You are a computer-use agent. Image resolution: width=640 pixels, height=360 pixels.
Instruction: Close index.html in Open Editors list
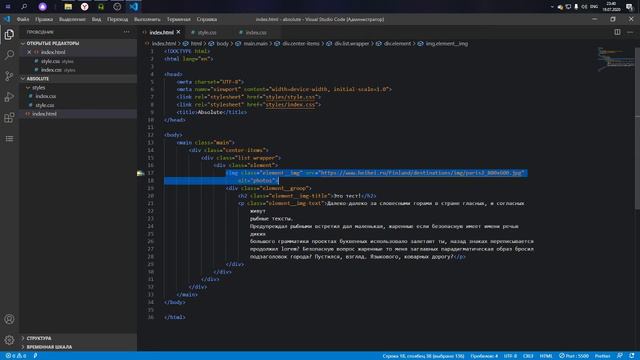click(29, 52)
